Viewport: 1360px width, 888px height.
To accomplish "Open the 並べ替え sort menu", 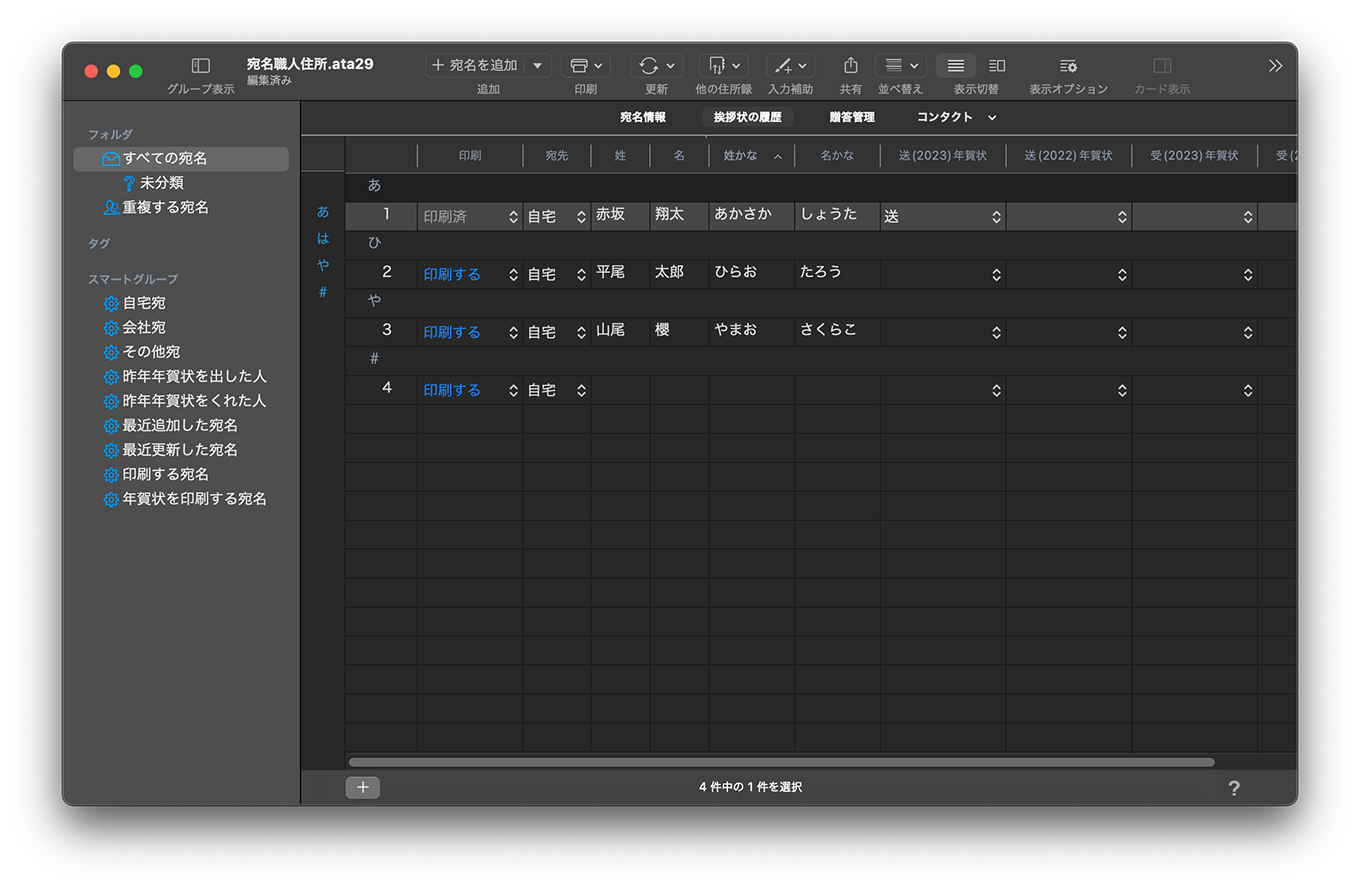I will click(x=900, y=65).
